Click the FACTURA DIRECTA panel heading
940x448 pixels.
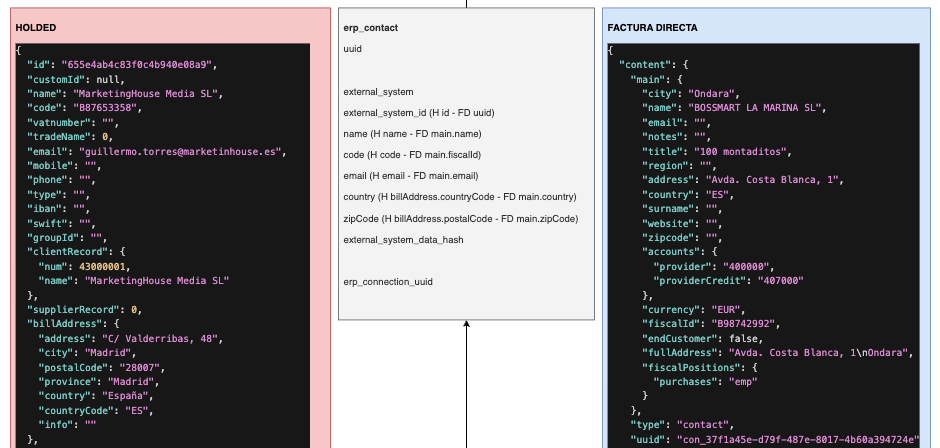pos(652,28)
